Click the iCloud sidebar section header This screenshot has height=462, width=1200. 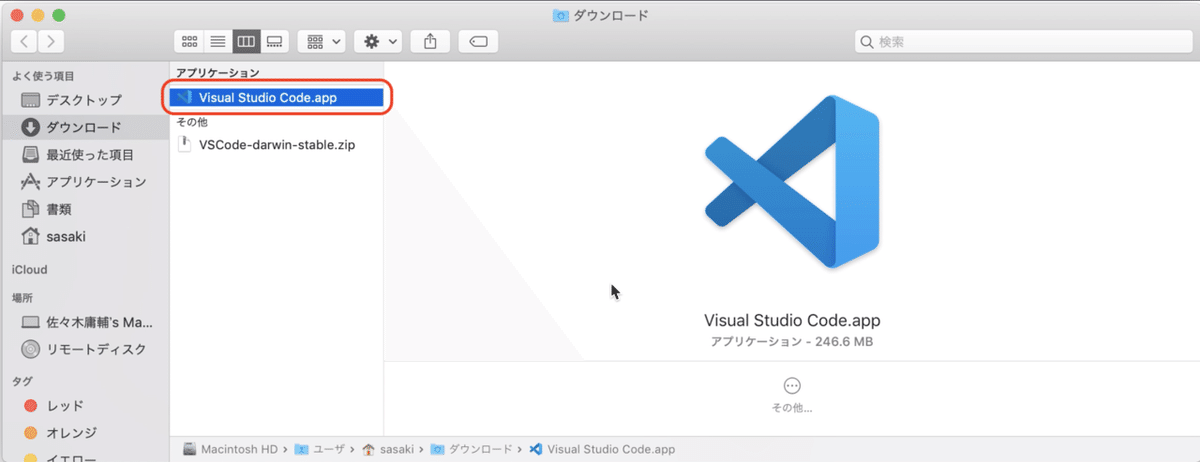(x=29, y=270)
